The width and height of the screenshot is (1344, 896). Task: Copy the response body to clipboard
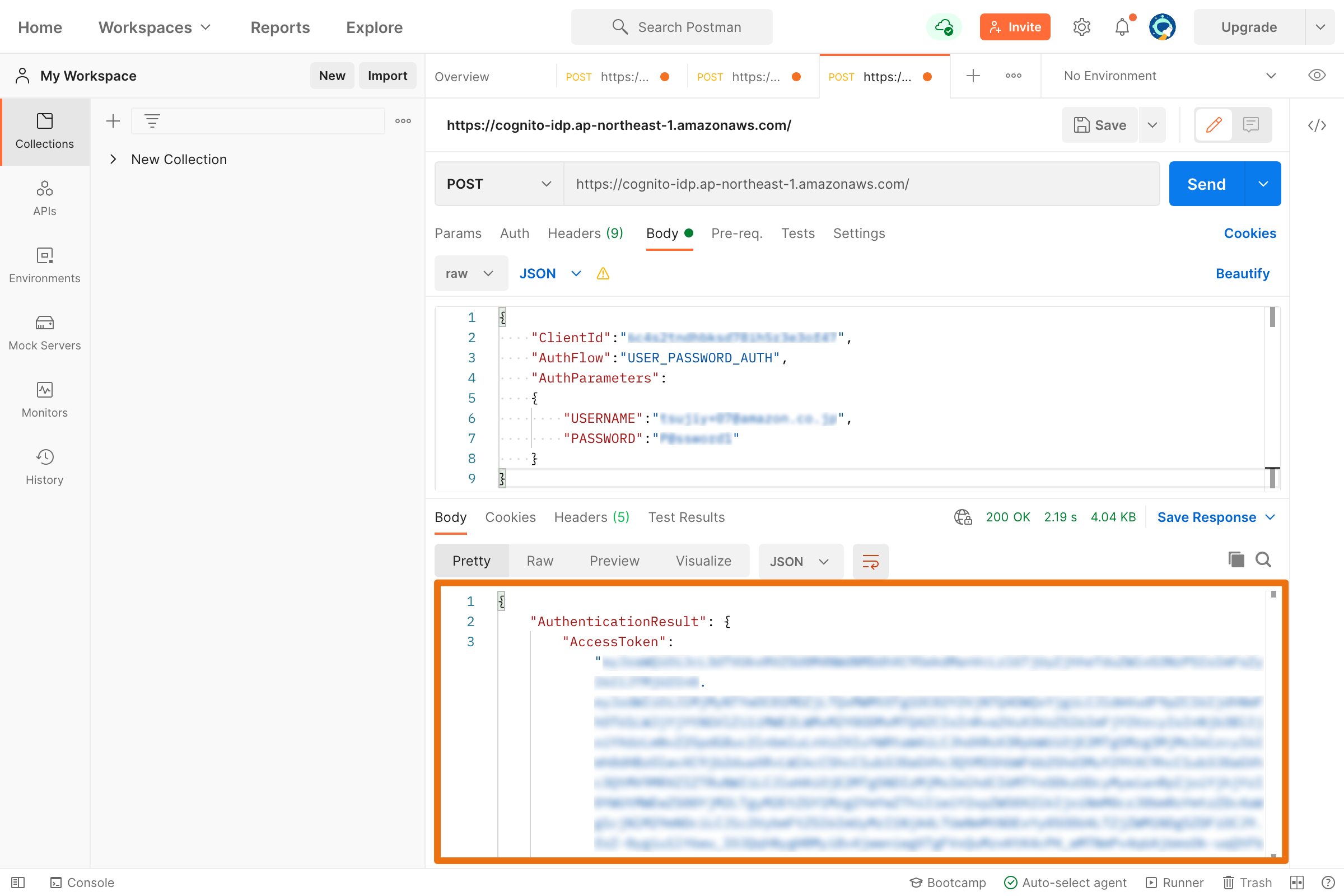click(1236, 559)
